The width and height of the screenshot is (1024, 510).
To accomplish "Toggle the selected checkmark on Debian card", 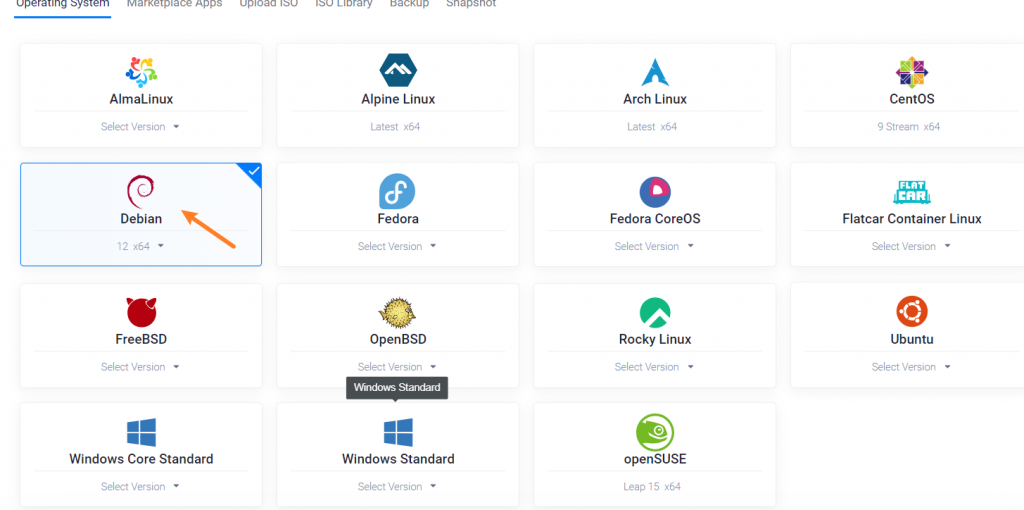I will pos(253,172).
